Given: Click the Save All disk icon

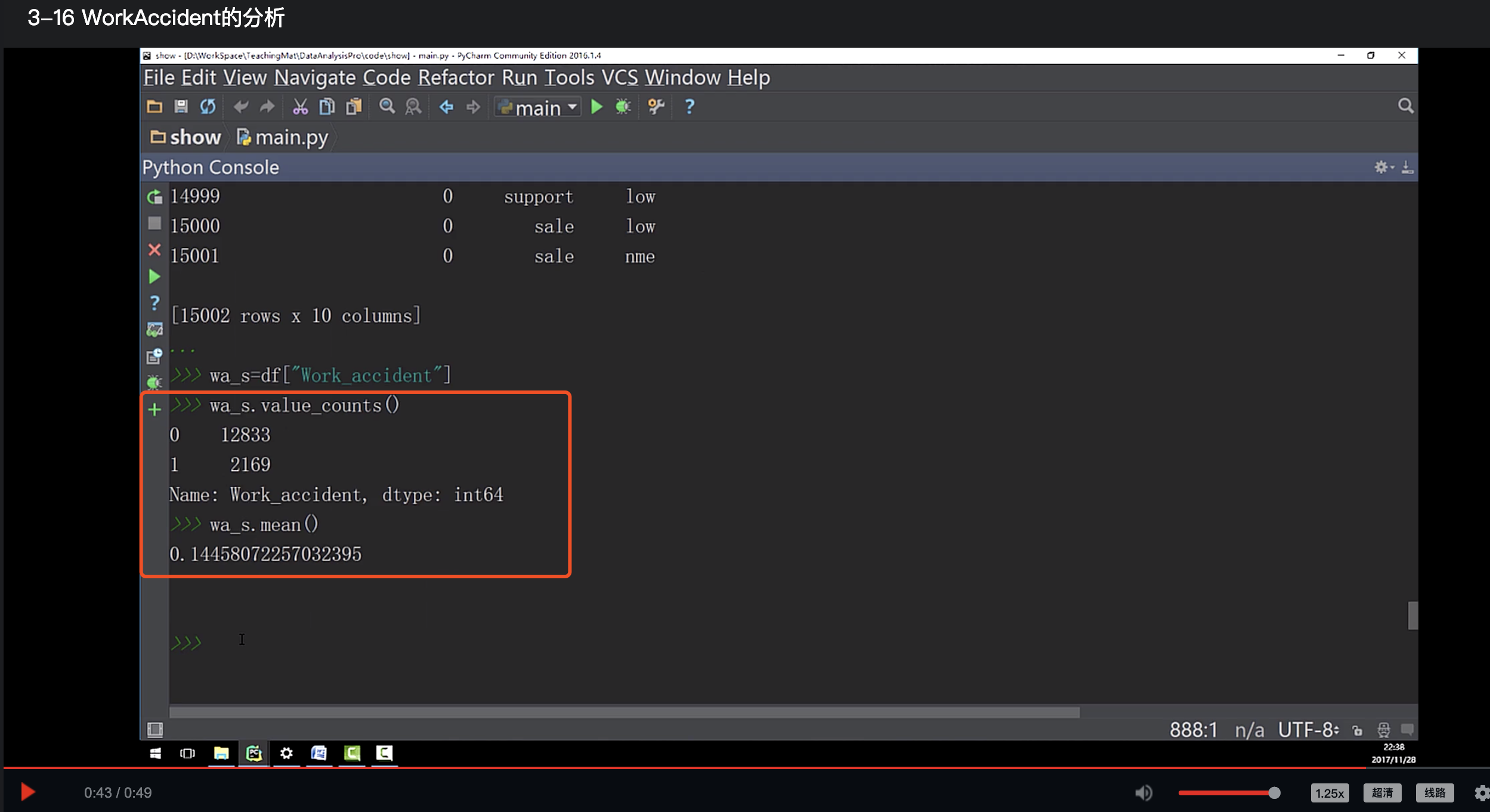Looking at the screenshot, I should point(181,107).
